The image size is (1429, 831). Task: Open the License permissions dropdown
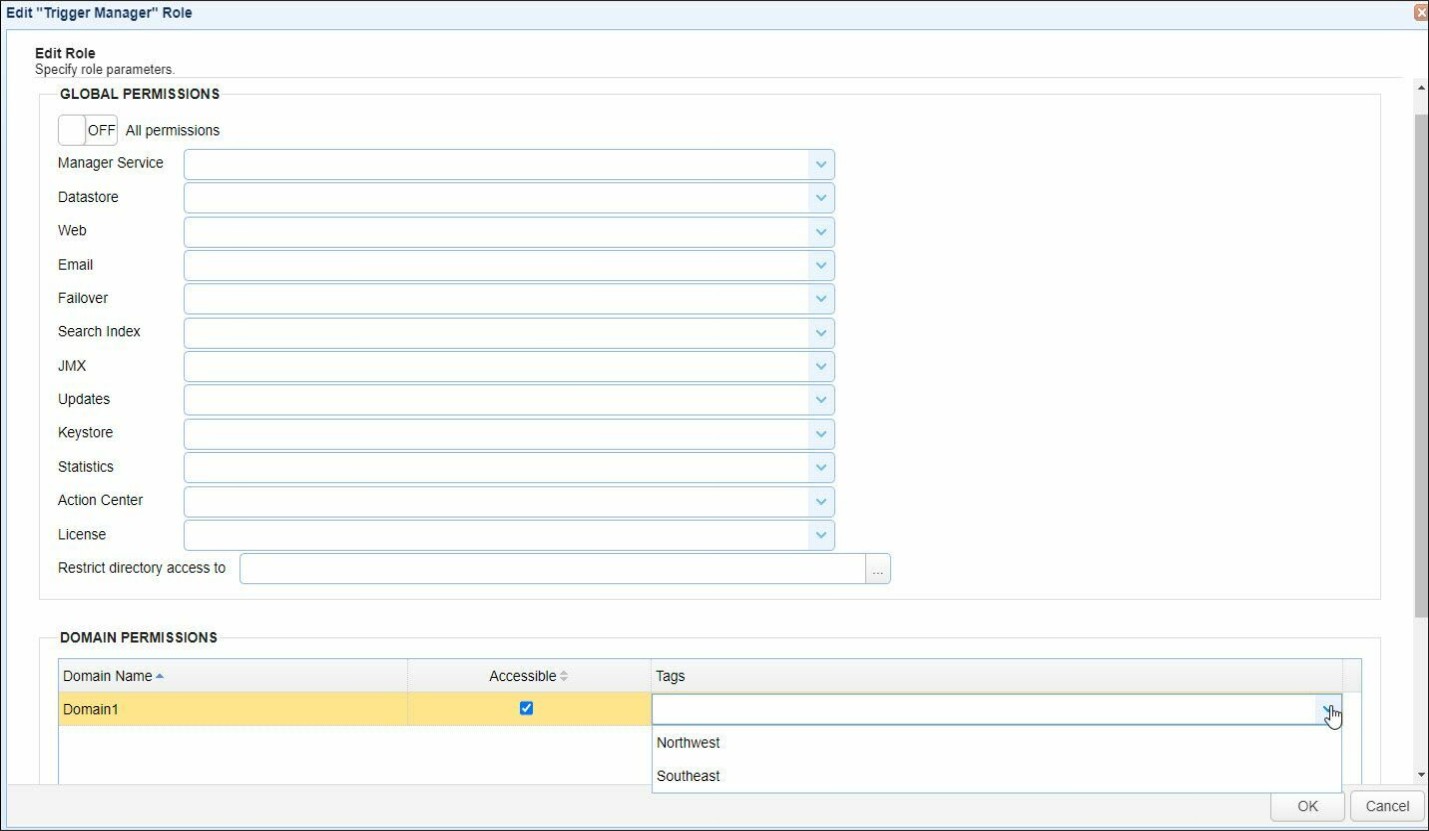[x=820, y=535]
